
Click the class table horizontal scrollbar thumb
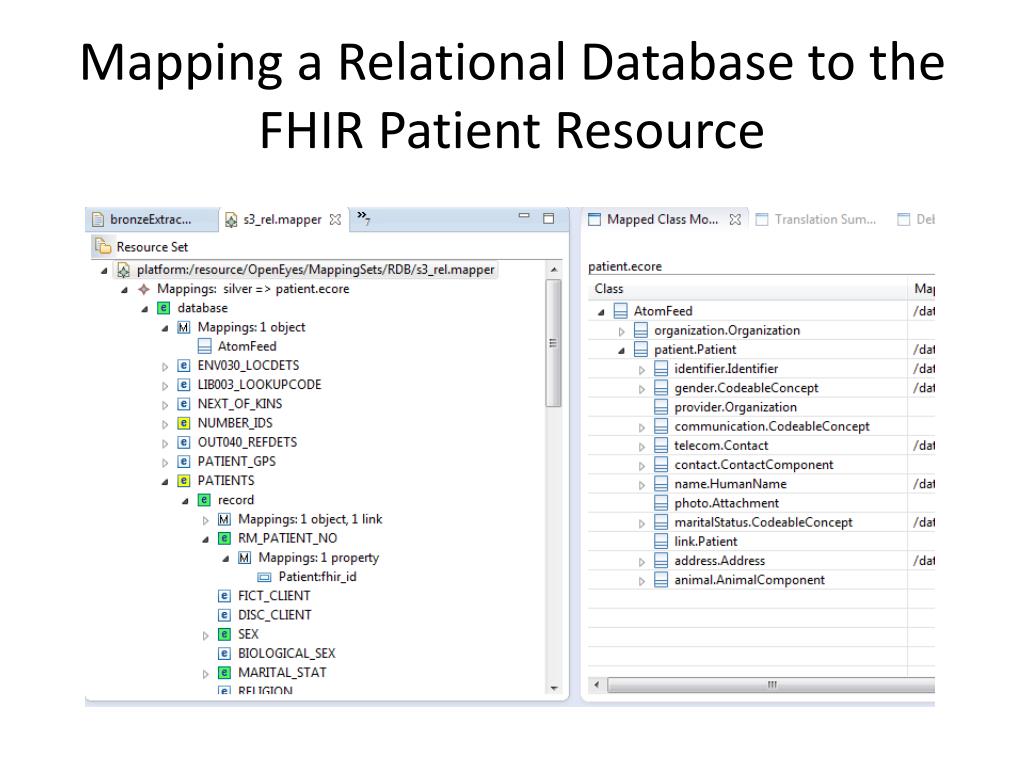point(771,685)
